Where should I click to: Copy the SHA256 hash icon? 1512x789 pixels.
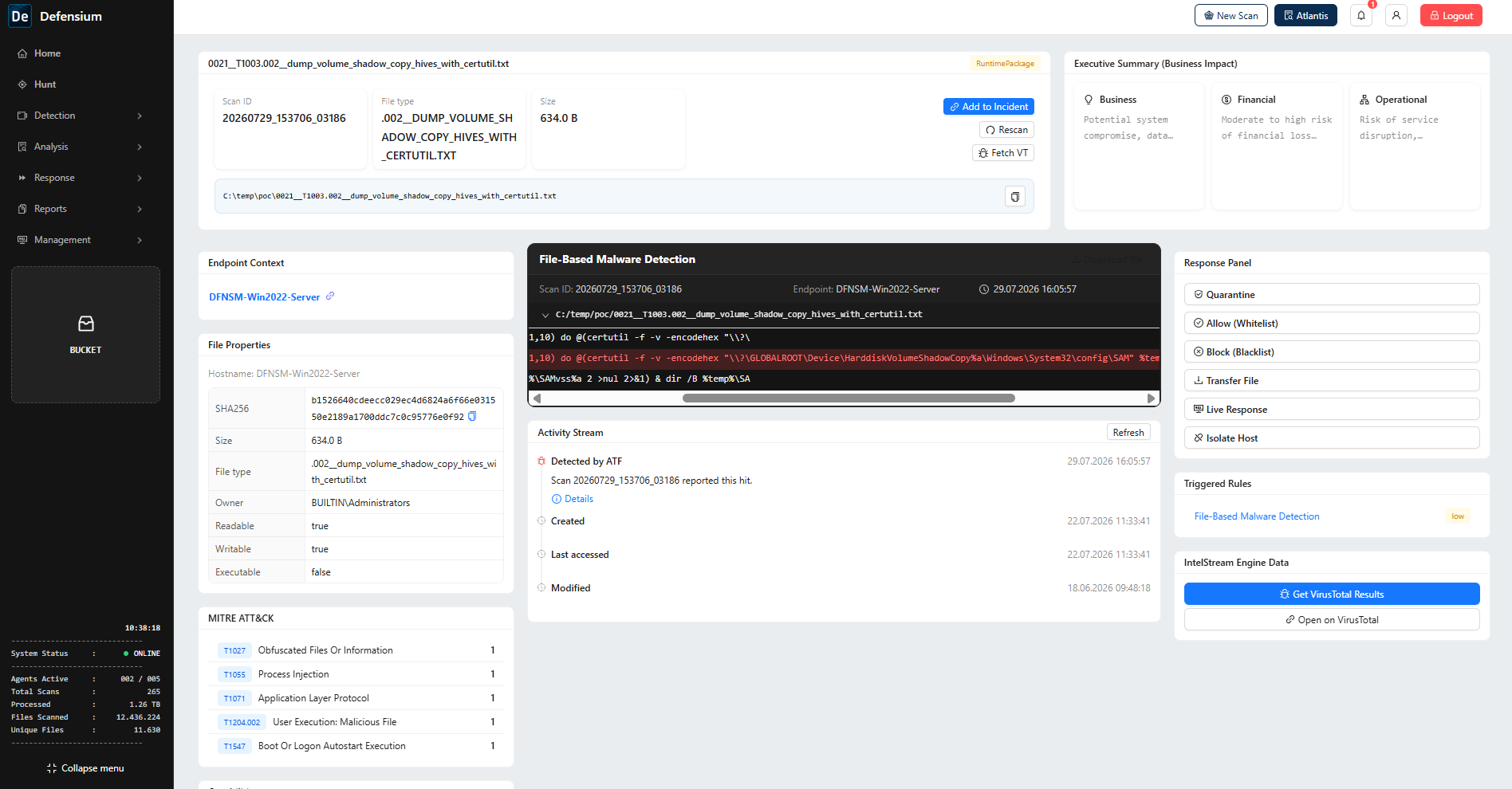(472, 416)
